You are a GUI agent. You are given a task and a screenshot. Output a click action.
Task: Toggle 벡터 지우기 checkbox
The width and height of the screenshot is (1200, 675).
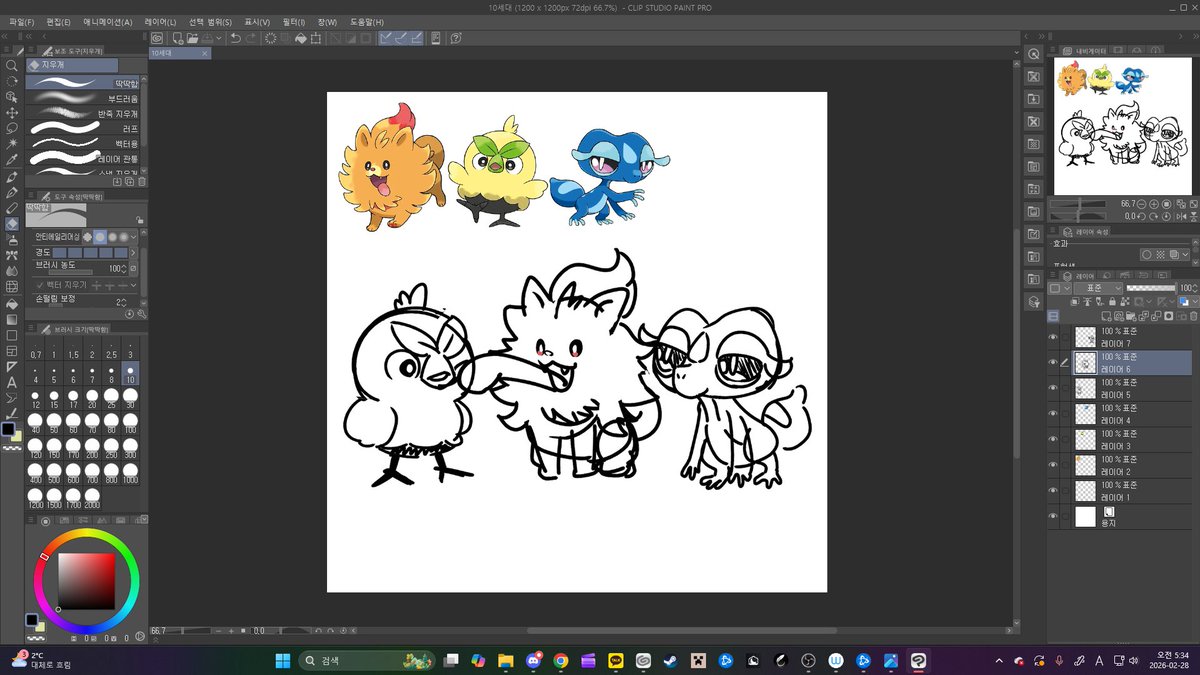(x=41, y=285)
